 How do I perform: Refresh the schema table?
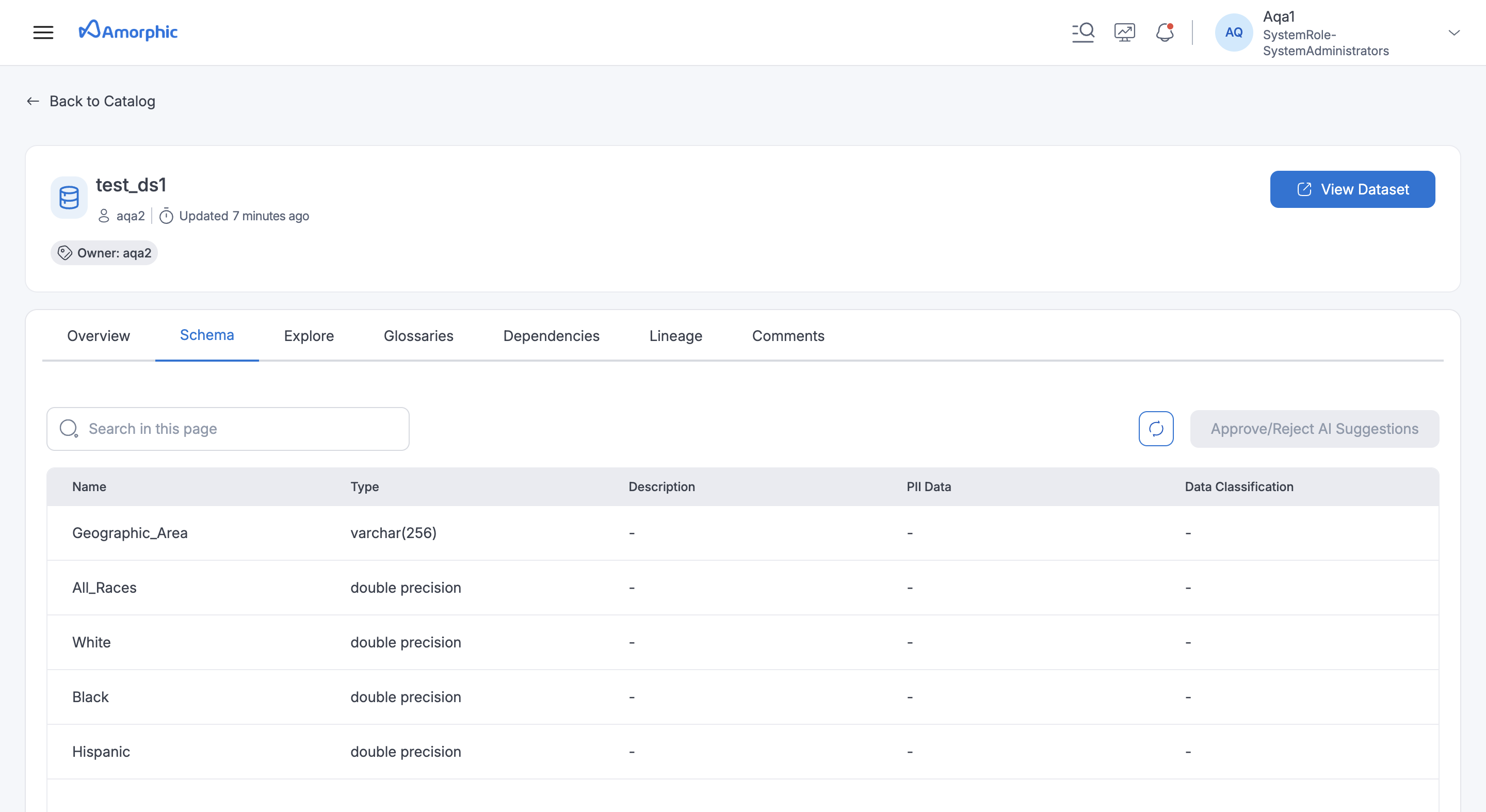tap(1155, 429)
